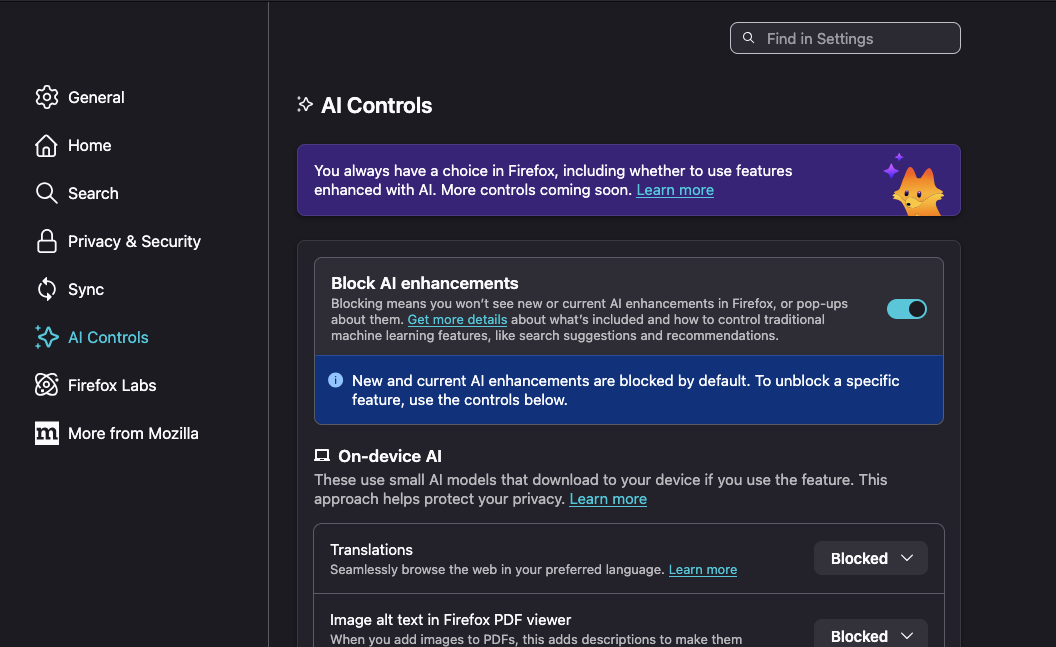Open the Privacy & Security settings section
The image size is (1056, 647).
(x=134, y=241)
